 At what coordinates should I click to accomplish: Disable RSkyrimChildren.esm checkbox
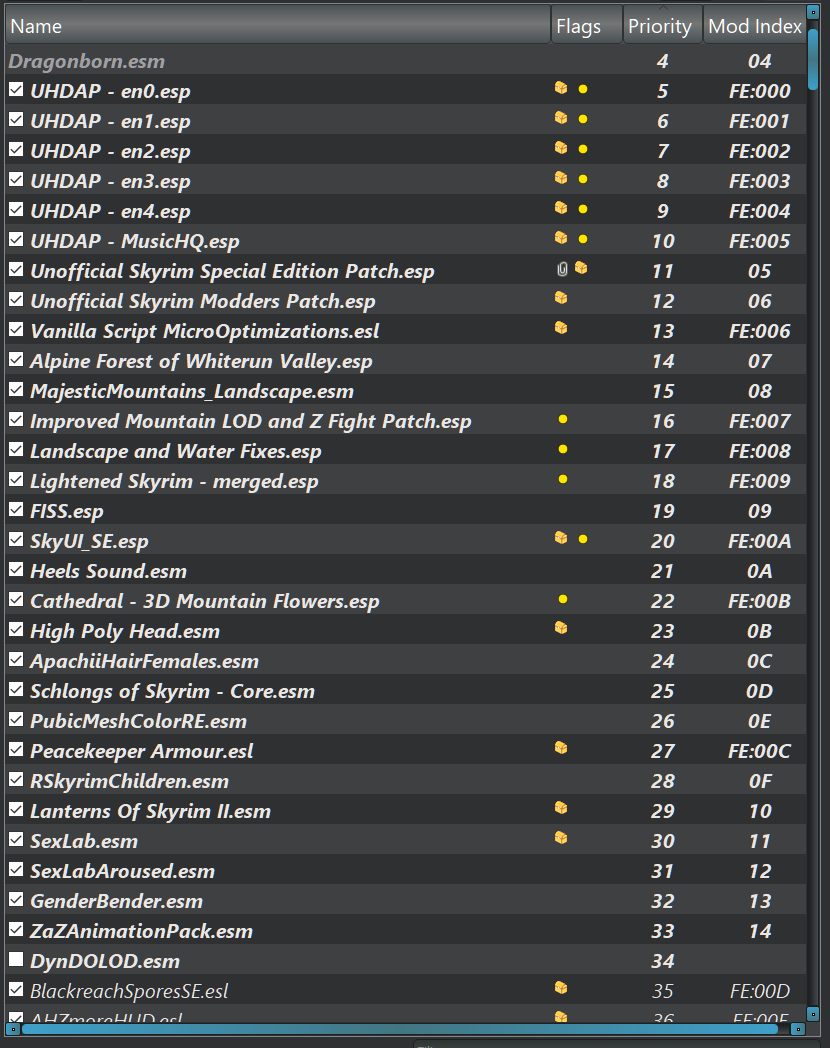16,780
